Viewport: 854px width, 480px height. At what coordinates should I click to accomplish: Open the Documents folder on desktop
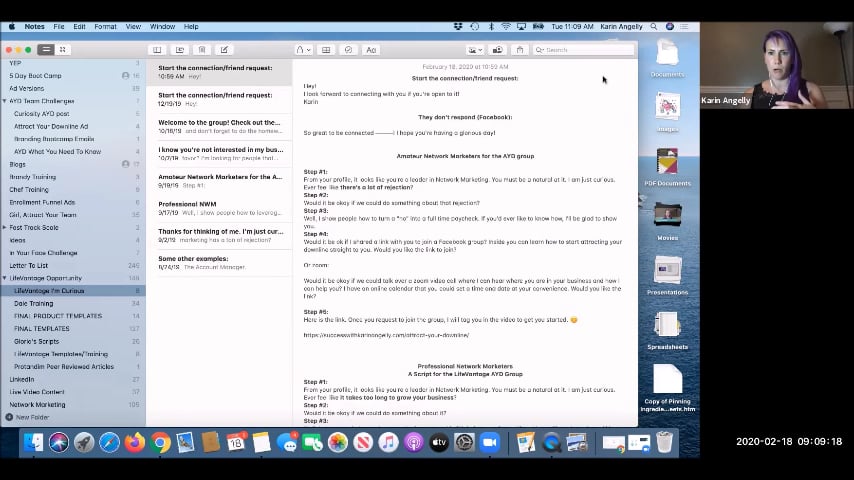point(667,59)
